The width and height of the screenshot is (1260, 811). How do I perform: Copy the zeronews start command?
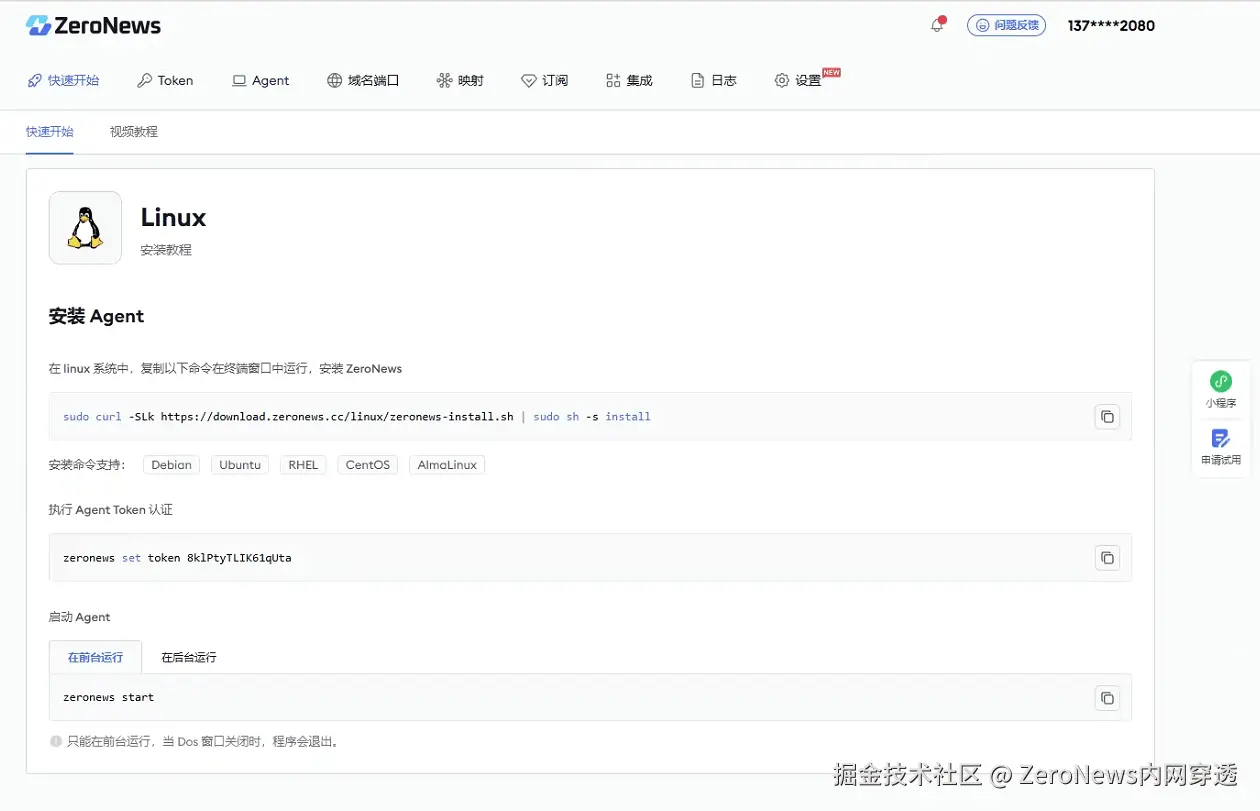[1107, 698]
